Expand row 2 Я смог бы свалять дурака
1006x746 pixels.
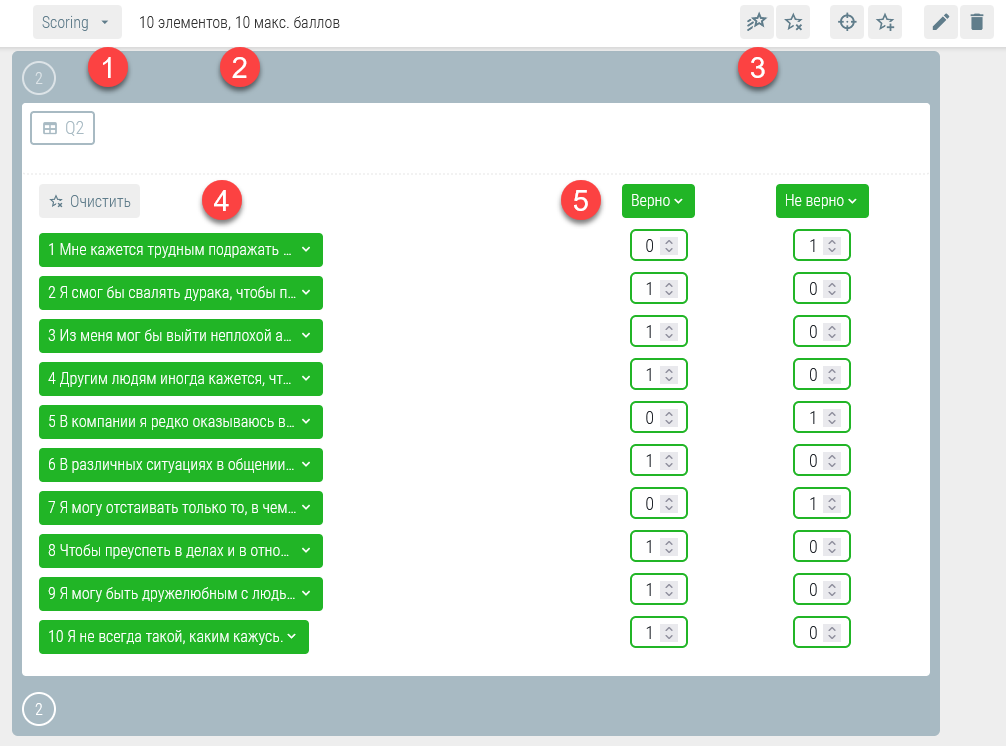(180, 292)
